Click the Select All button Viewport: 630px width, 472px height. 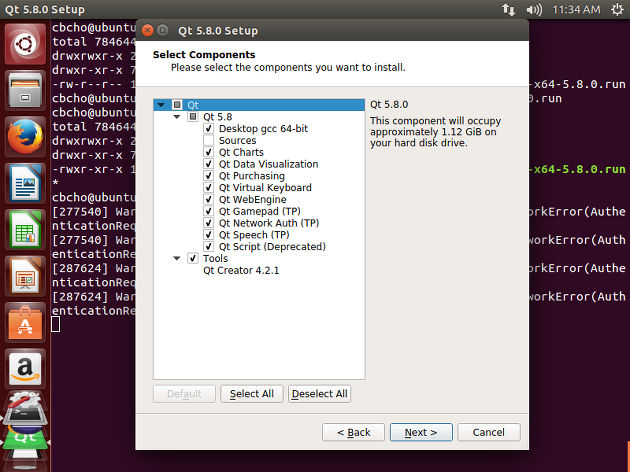(252, 394)
